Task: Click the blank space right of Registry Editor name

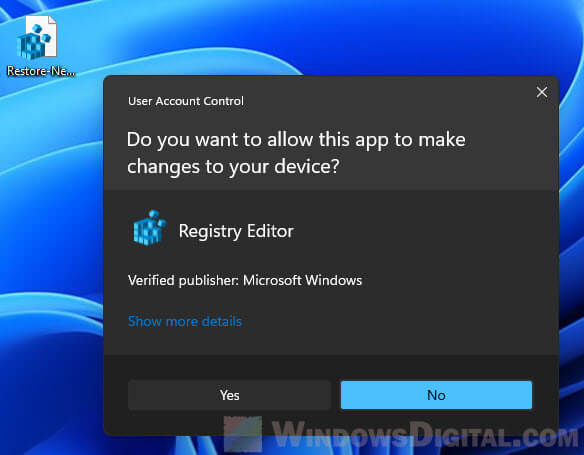Action: [410, 231]
